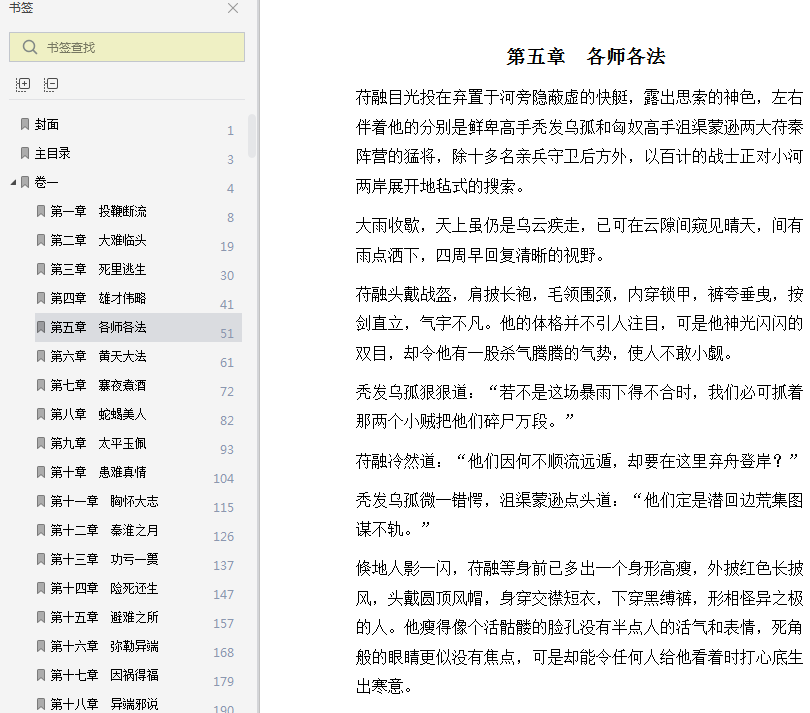Image resolution: width=810 pixels, height=713 pixels.
Task: Go to 第十章 患难真情
Action: pyautogui.click(x=98, y=472)
